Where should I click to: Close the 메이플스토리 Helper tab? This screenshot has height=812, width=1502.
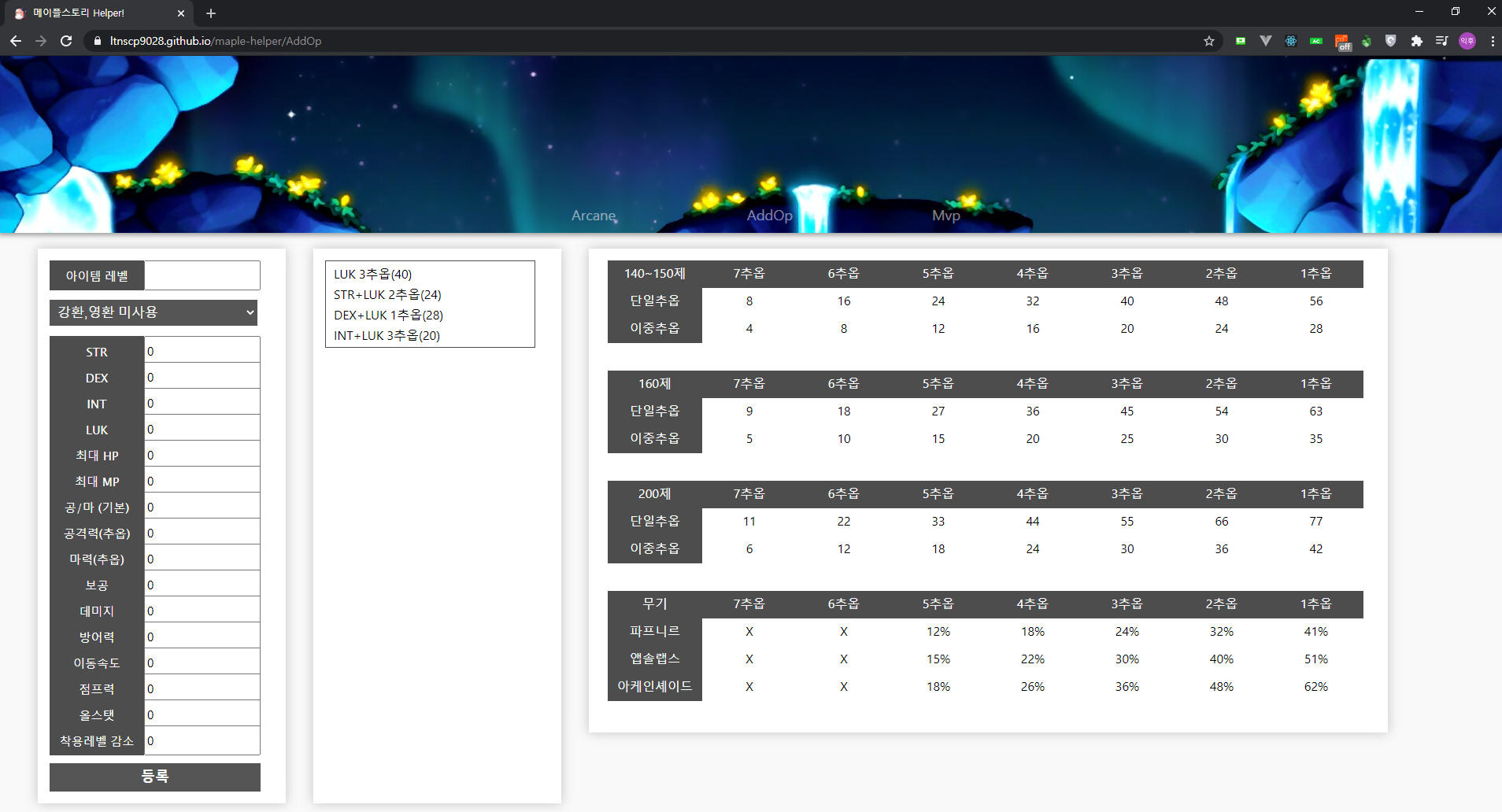[181, 13]
